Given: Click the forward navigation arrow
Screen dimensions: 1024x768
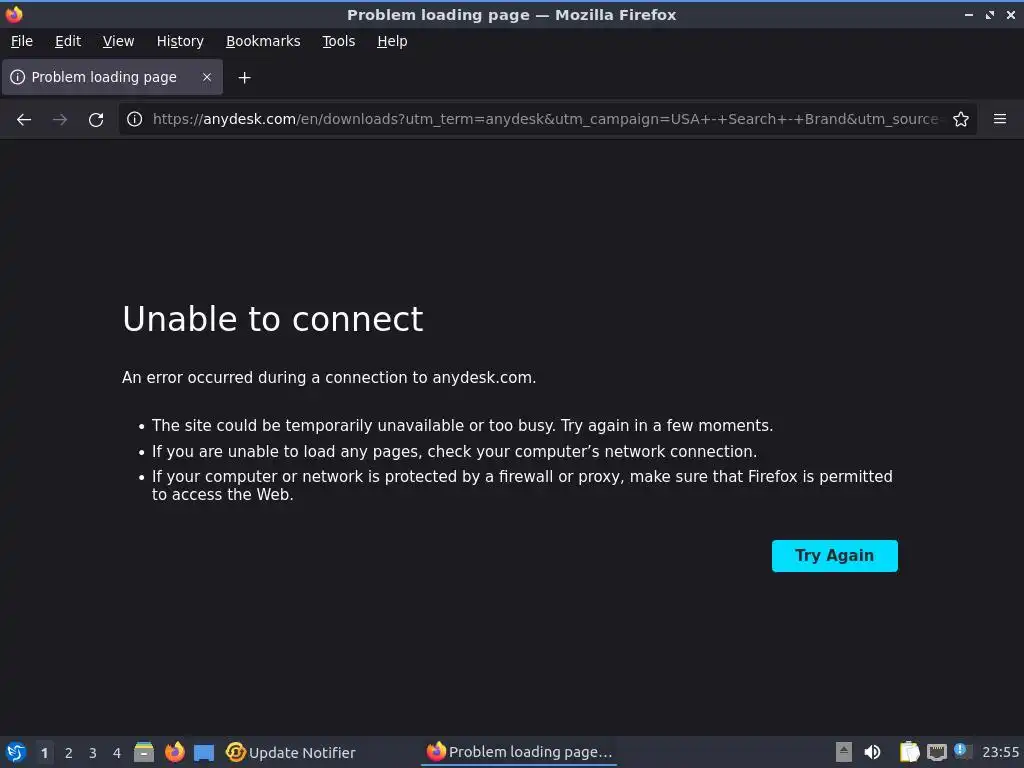Looking at the screenshot, I should (x=60, y=120).
